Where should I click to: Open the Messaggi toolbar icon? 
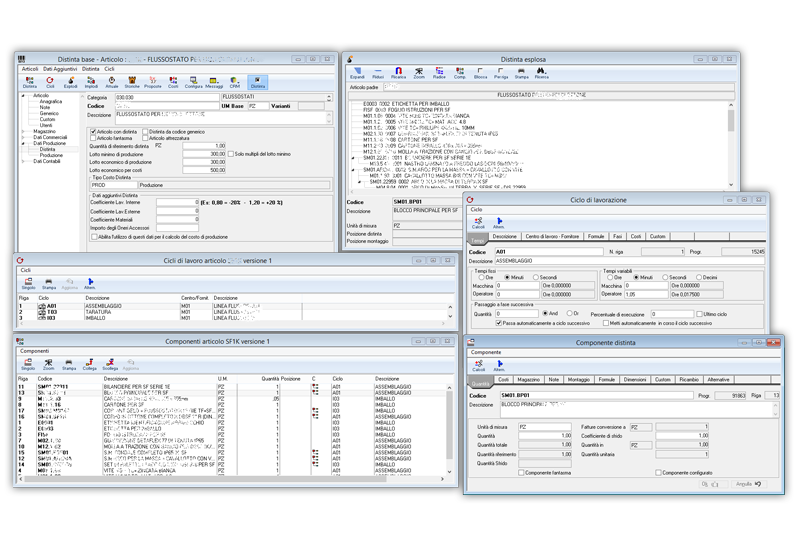tap(214, 82)
